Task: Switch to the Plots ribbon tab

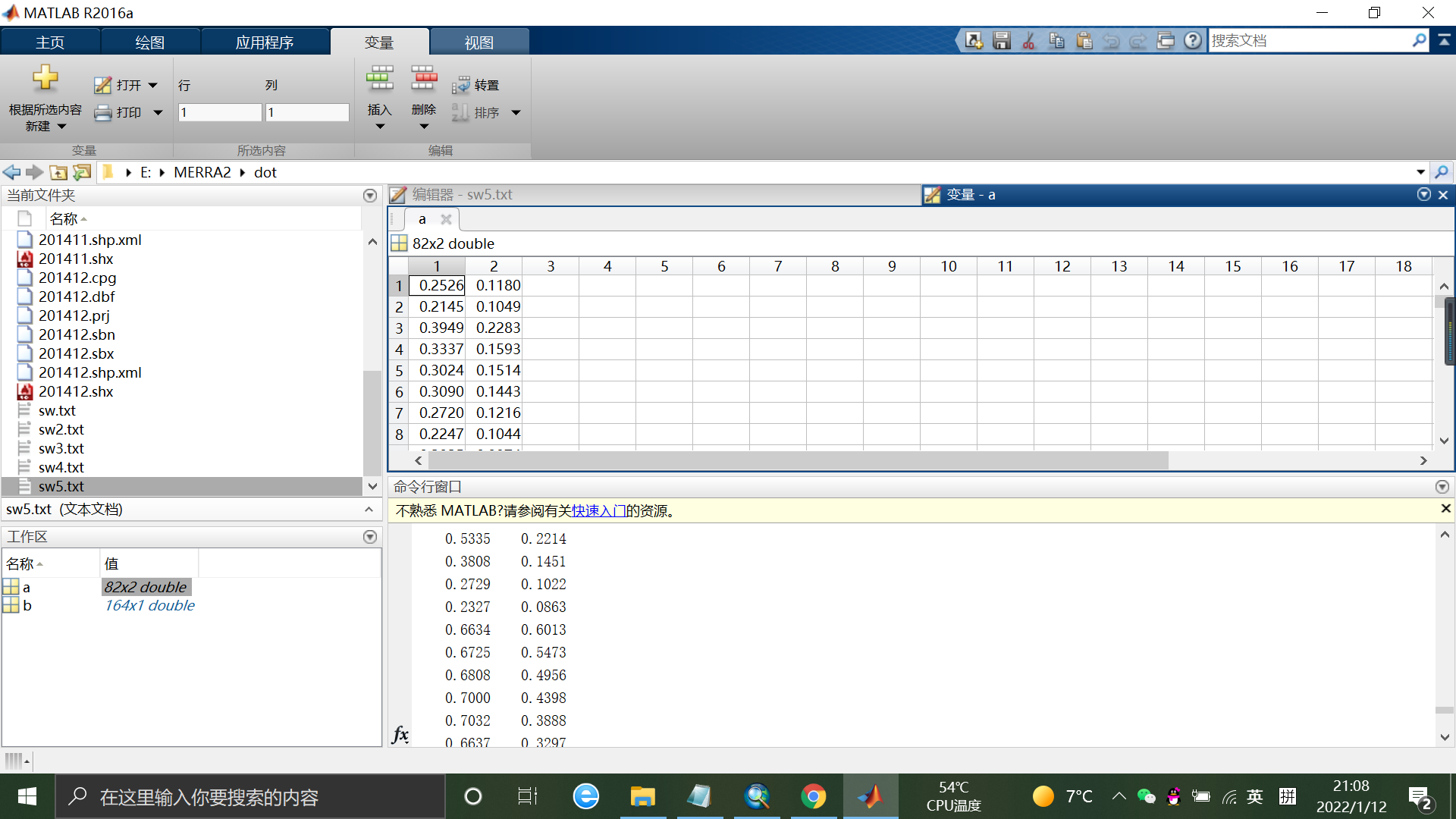Action: click(x=149, y=42)
